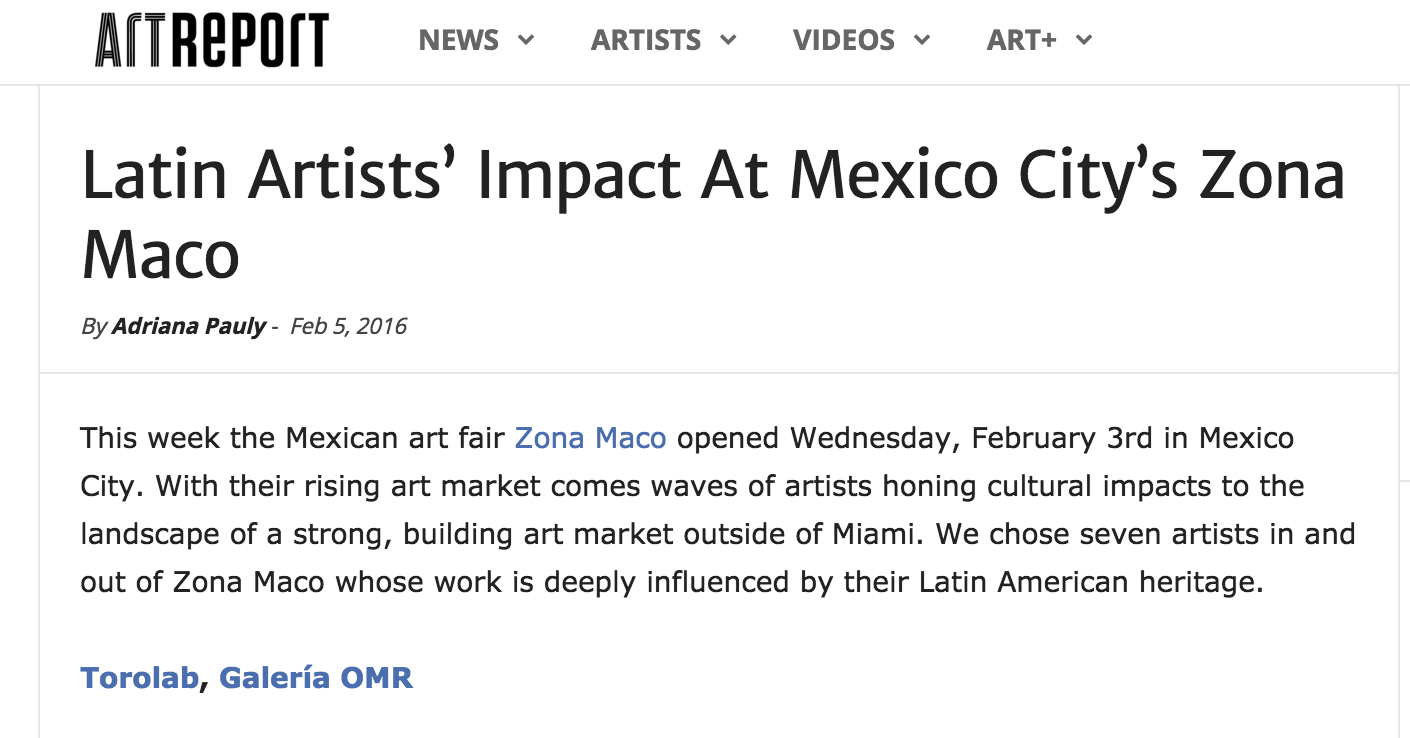Expand the ART+ dropdown chevron
This screenshot has height=738, width=1410.
click(x=1084, y=41)
